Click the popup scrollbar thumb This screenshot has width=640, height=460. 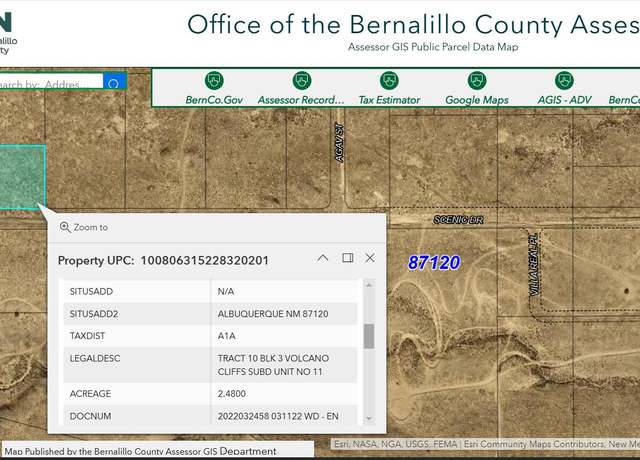369,336
